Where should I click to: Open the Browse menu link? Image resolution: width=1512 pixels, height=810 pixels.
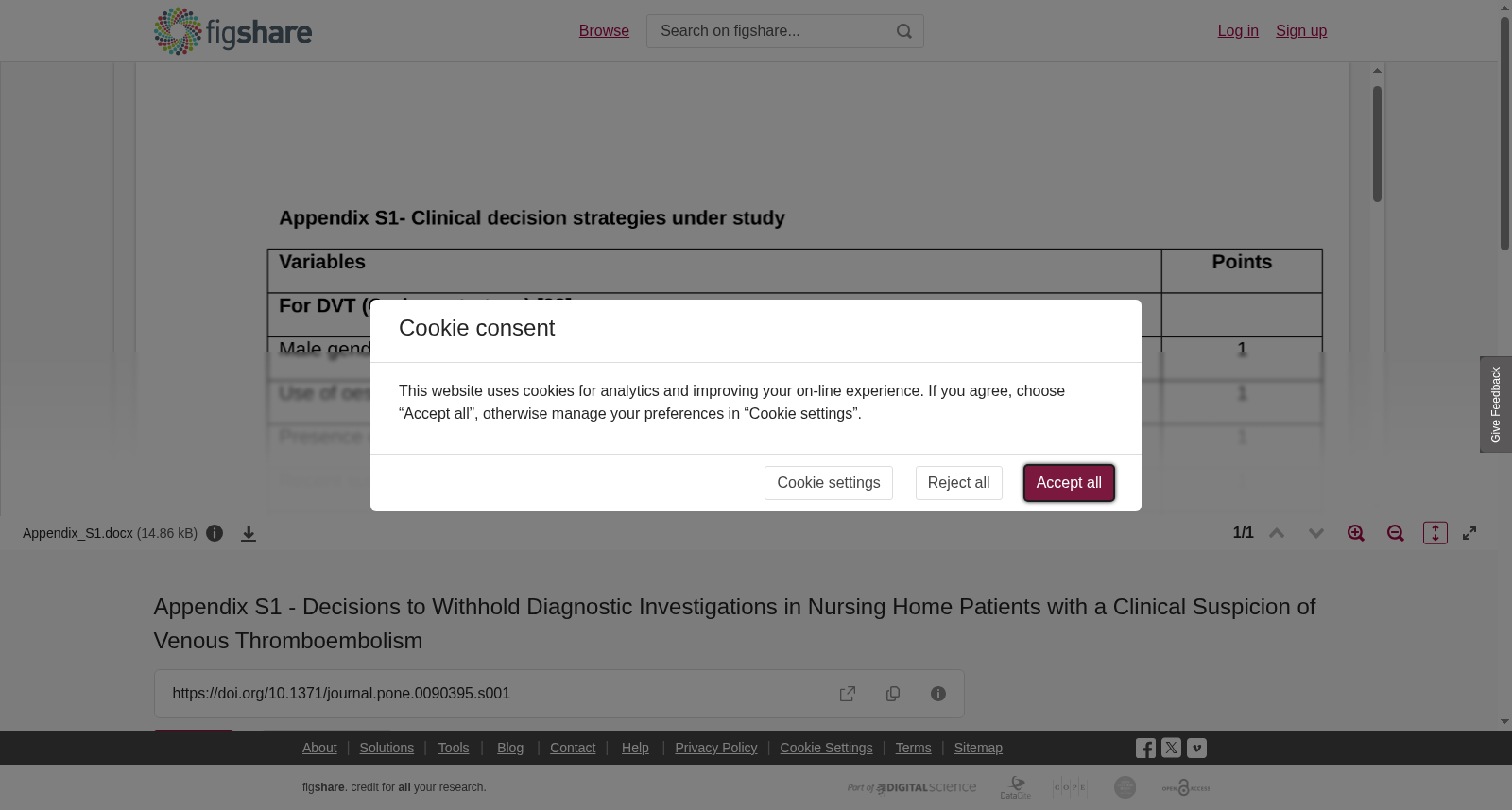[x=604, y=31]
